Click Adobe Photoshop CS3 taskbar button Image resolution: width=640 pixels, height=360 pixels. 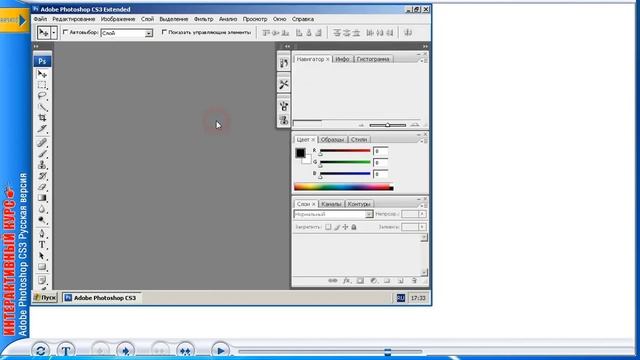[x=101, y=298]
